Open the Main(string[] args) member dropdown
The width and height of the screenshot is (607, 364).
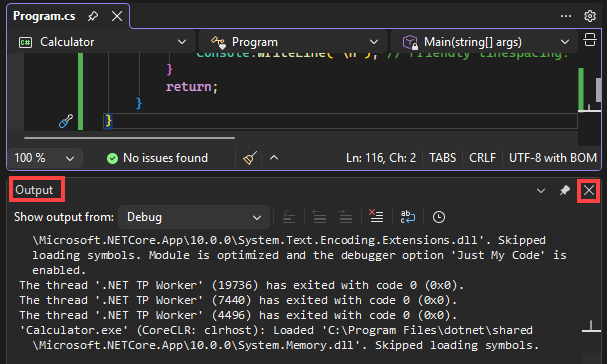pos(485,42)
